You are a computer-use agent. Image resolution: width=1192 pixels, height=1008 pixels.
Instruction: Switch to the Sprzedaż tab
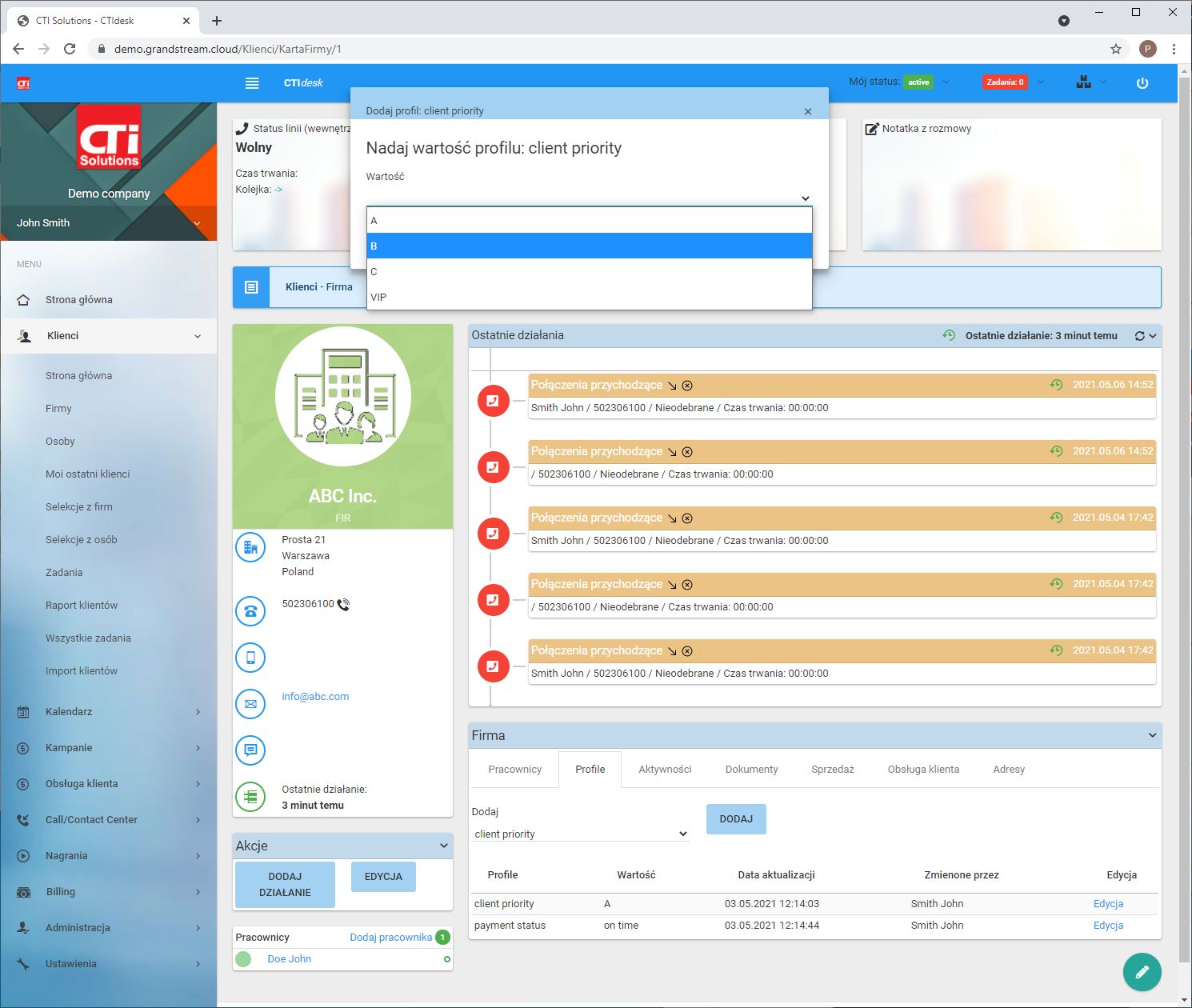pos(833,769)
